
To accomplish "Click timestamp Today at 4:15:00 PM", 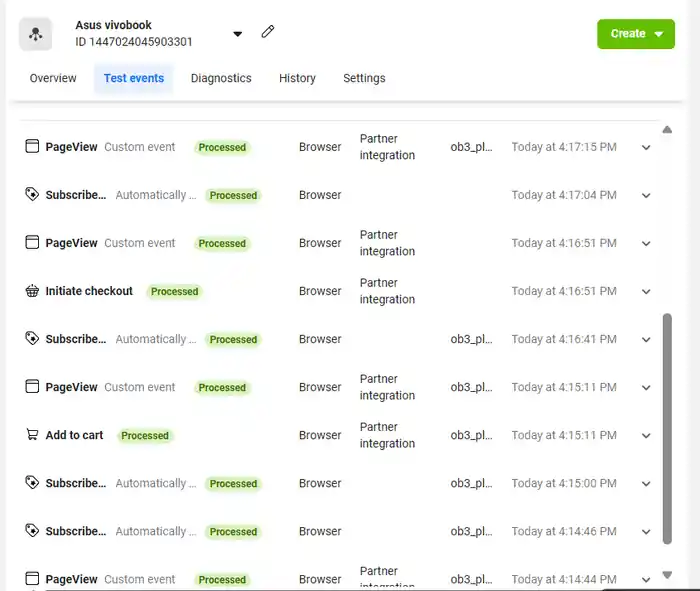I will tap(564, 483).
